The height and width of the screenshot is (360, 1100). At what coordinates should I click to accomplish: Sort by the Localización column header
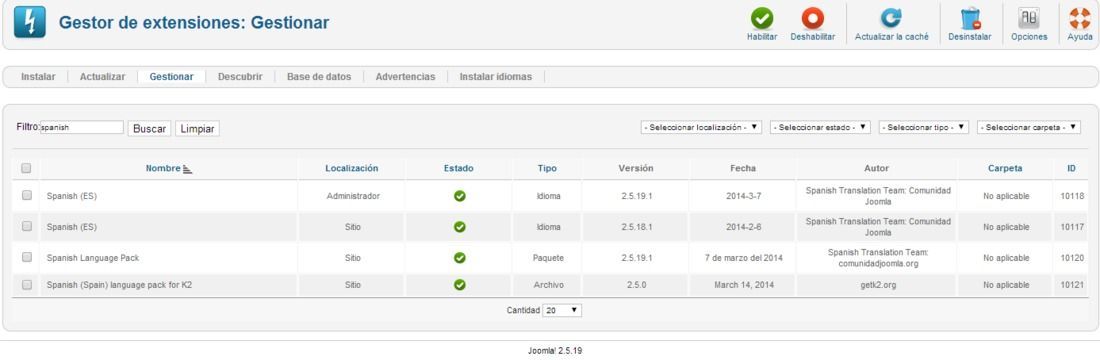[x=351, y=168]
